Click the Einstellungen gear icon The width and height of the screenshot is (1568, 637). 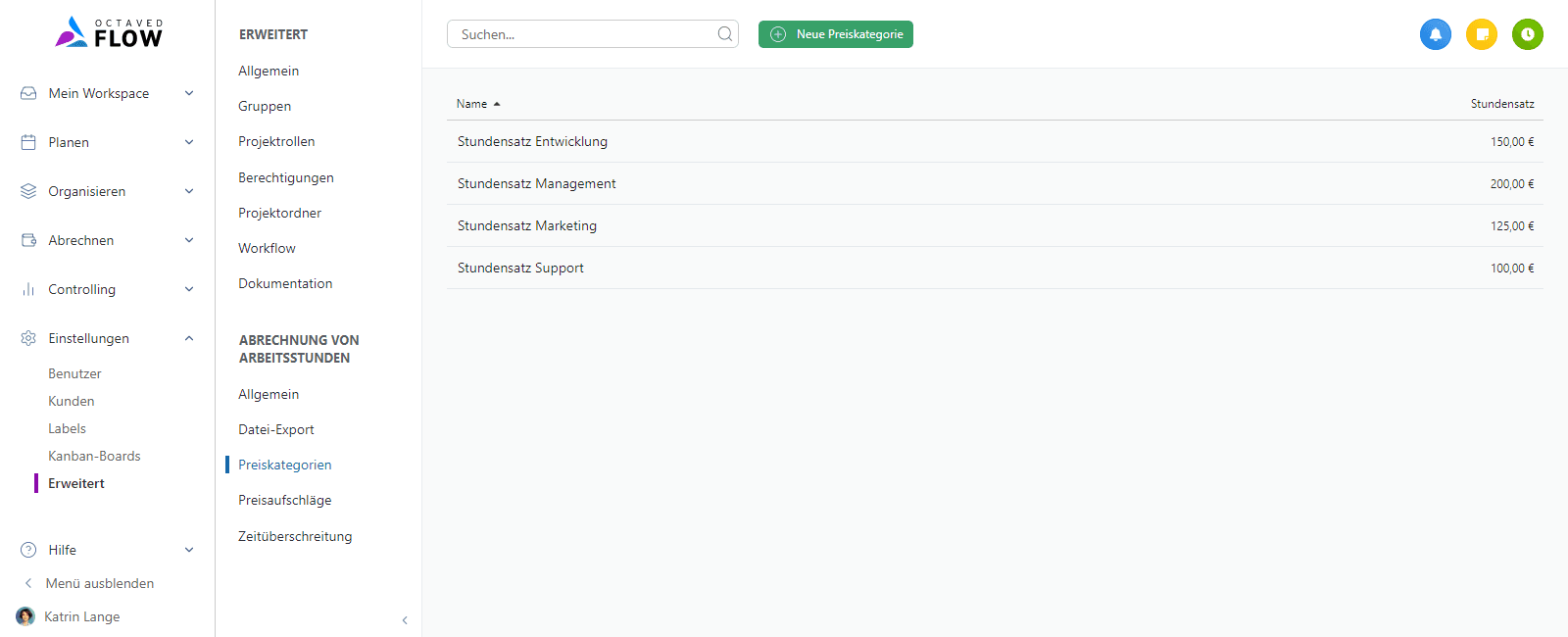[28, 338]
